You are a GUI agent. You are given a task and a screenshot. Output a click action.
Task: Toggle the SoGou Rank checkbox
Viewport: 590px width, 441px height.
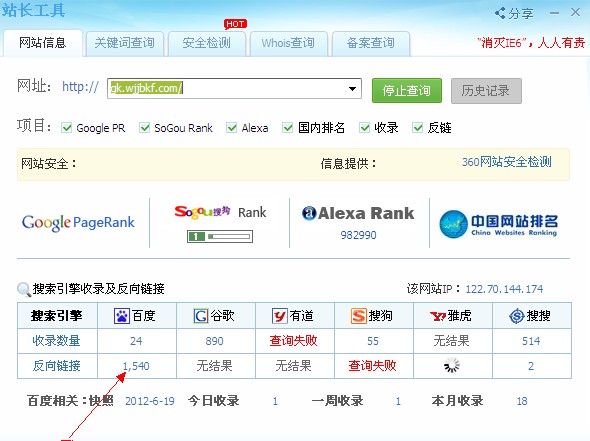(x=144, y=128)
